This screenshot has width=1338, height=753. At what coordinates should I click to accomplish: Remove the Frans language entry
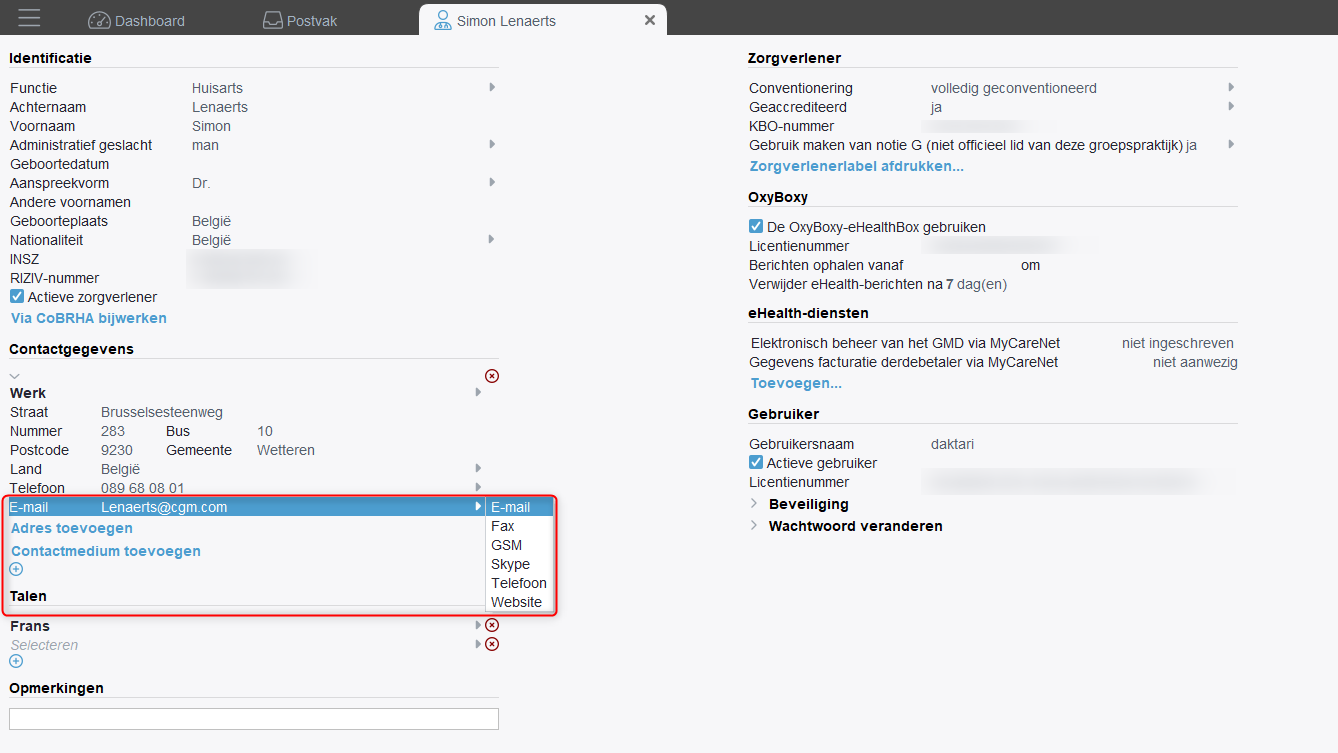point(492,625)
